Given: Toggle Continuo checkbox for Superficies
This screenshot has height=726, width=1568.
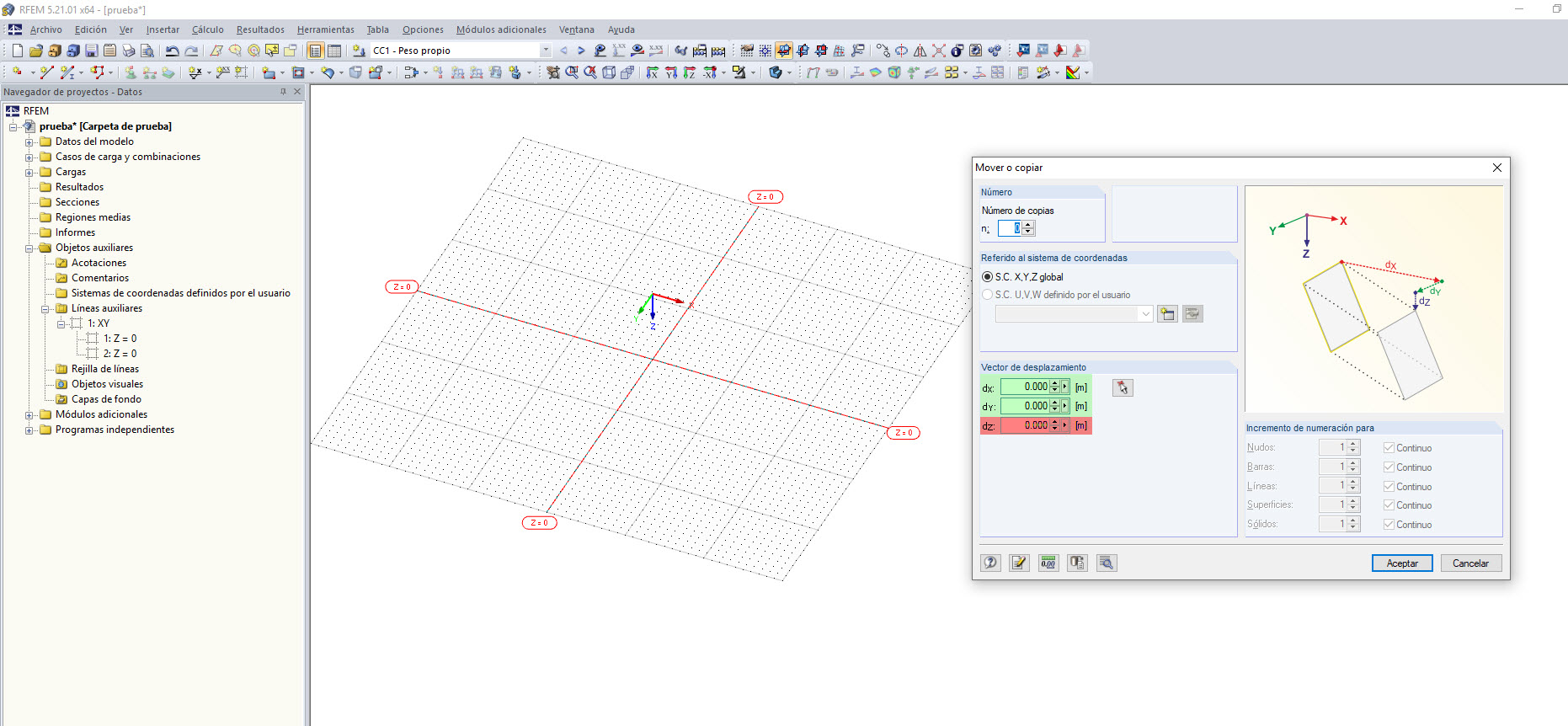Looking at the screenshot, I should 1389,505.
